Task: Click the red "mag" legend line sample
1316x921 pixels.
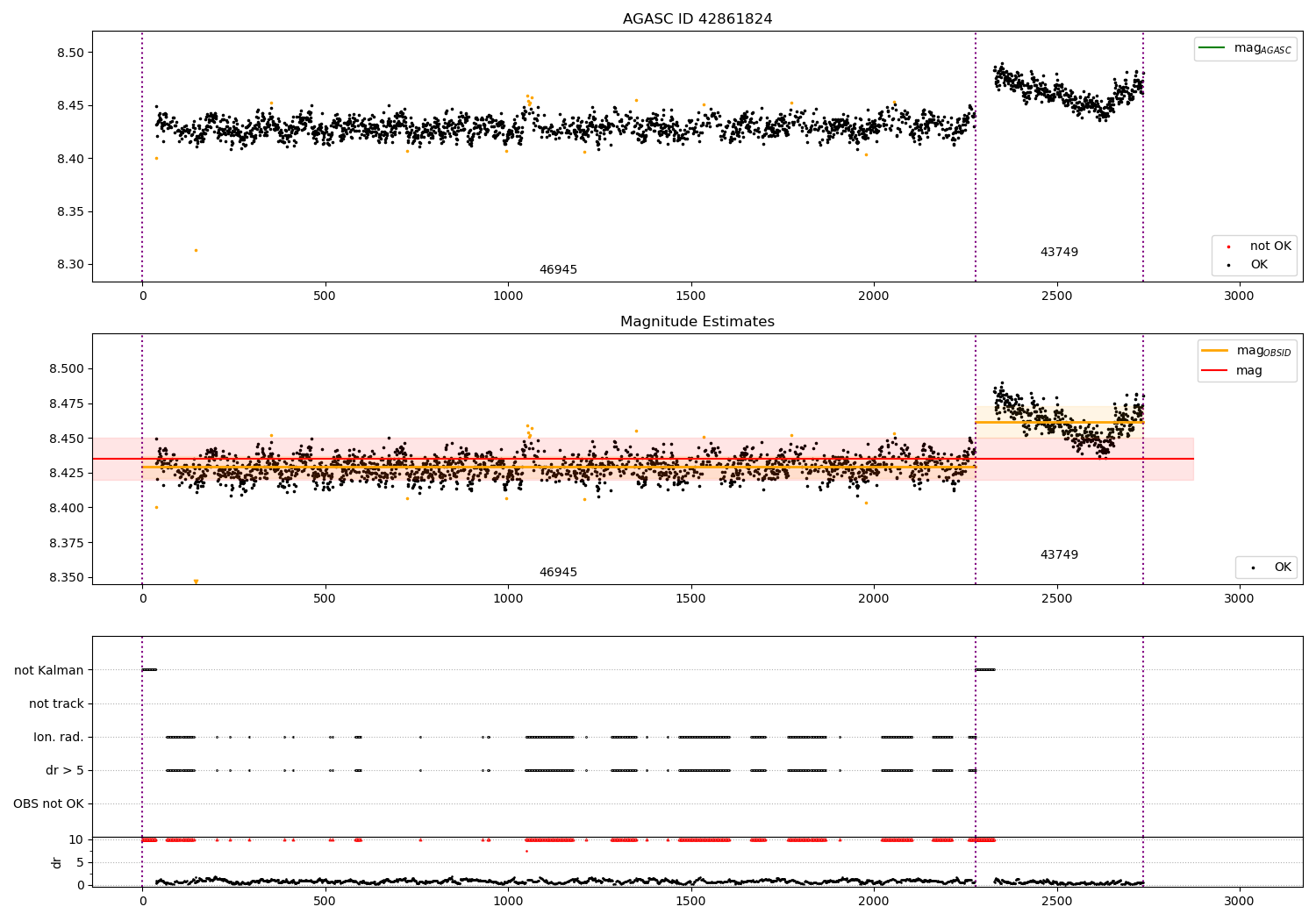Action: pos(1215,371)
